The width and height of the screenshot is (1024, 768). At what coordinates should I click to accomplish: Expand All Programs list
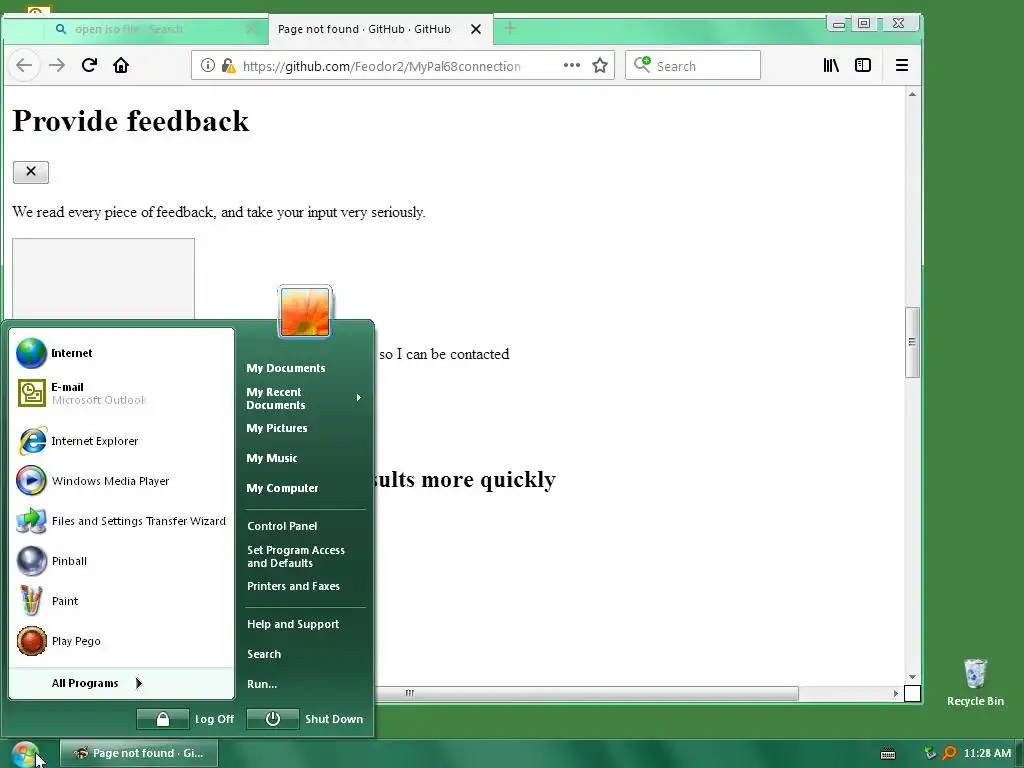tap(122, 683)
